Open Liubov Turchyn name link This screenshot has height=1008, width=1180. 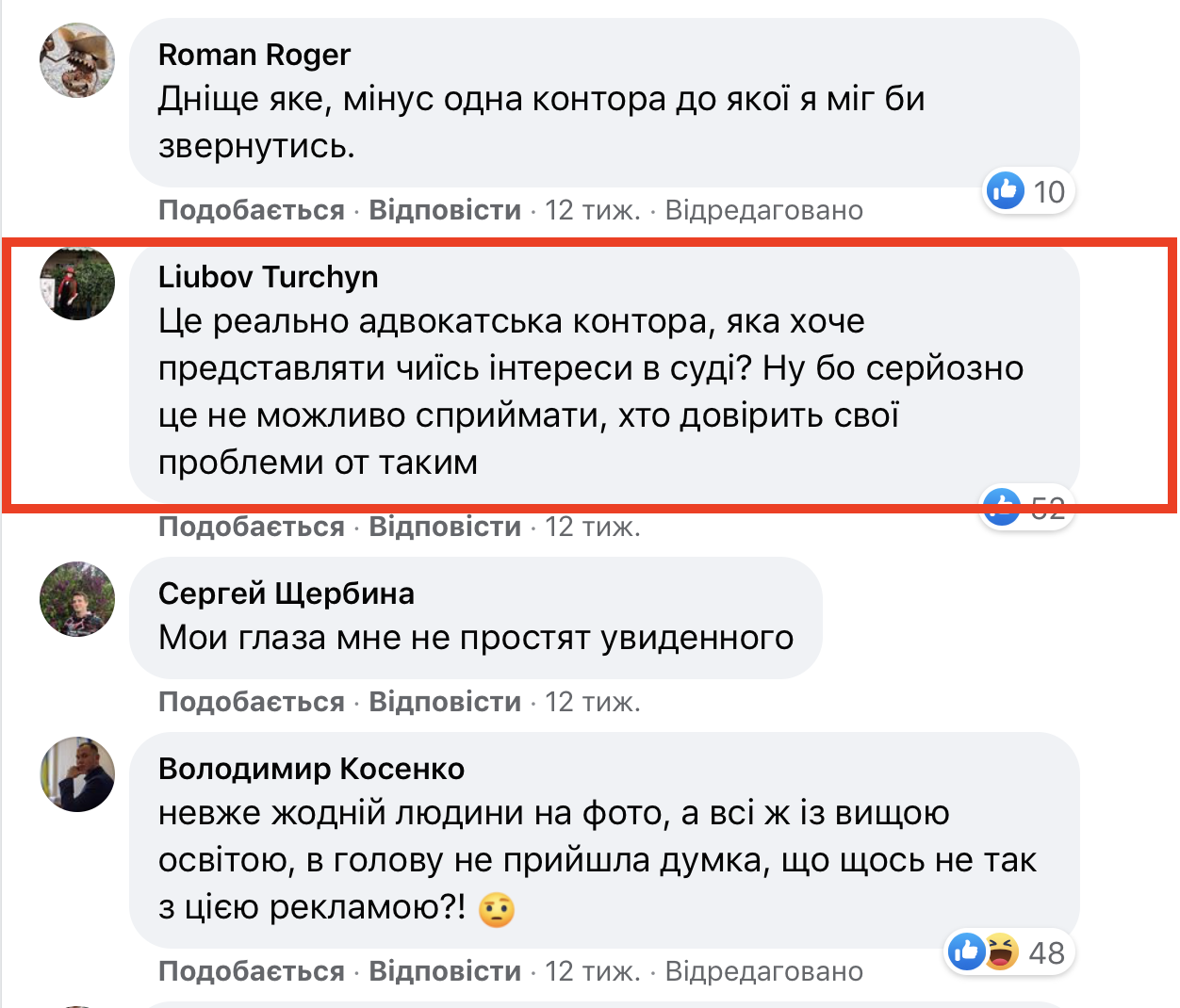pos(268,277)
